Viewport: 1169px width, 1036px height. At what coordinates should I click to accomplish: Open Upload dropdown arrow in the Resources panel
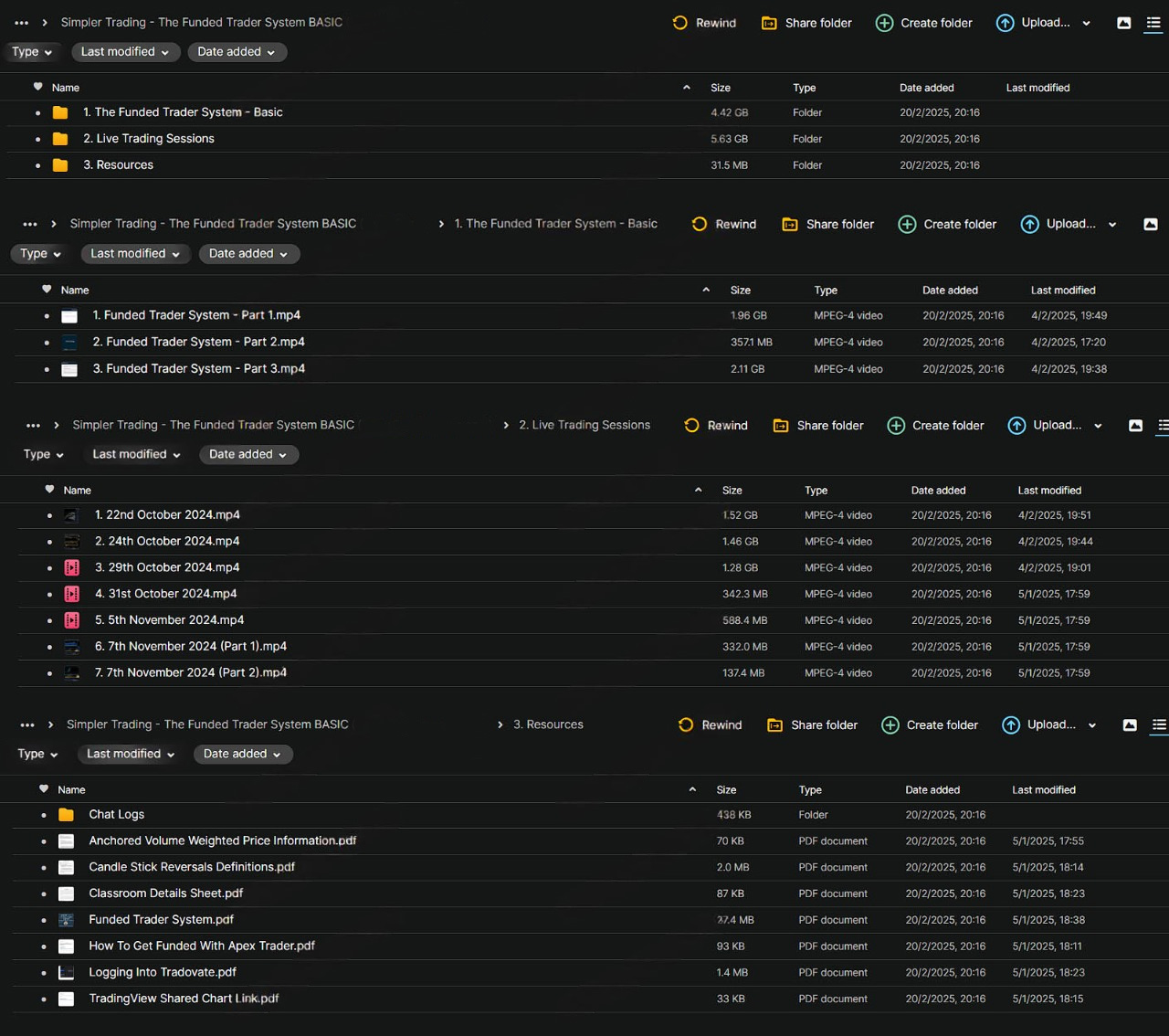pos(1092,726)
